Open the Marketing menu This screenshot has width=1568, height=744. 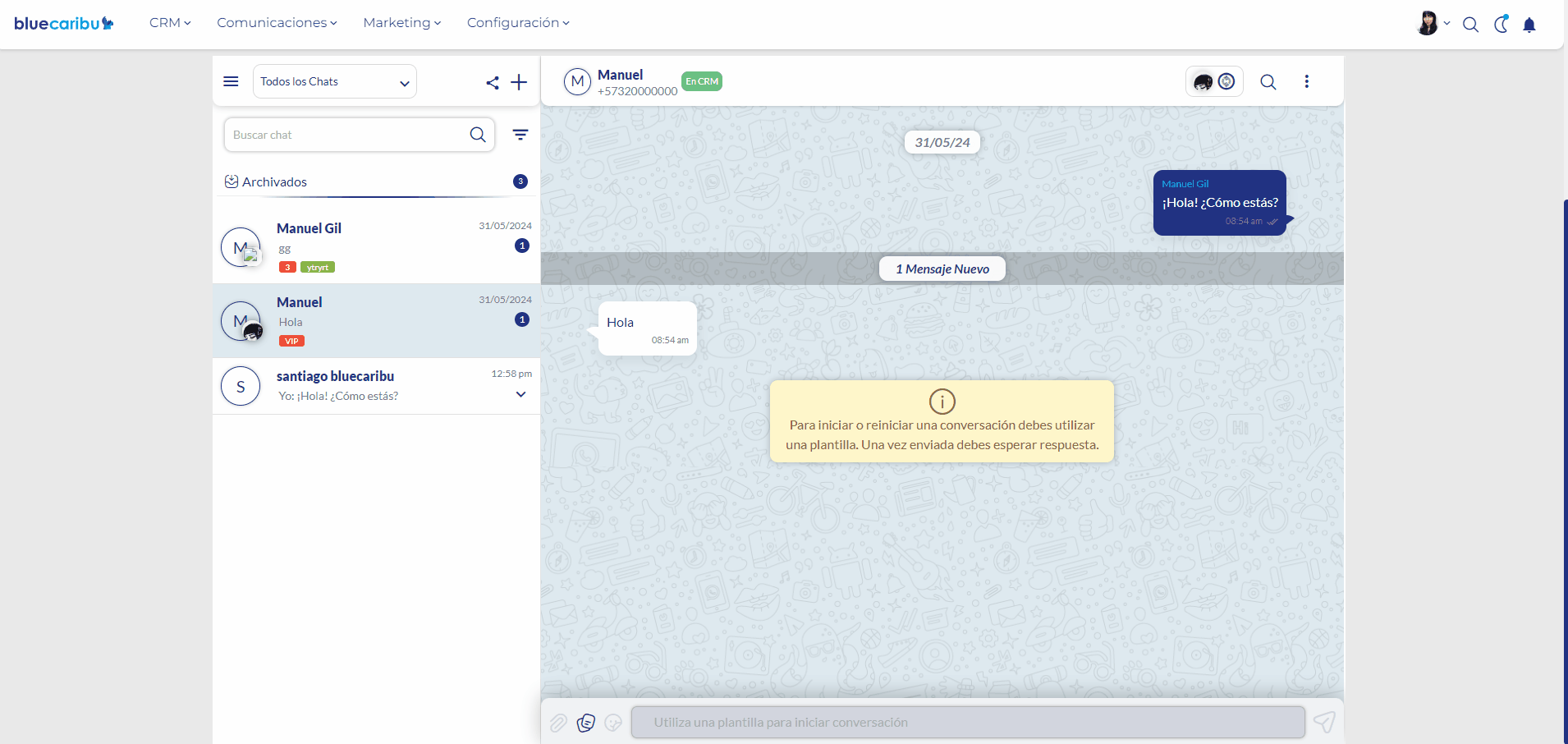401,23
